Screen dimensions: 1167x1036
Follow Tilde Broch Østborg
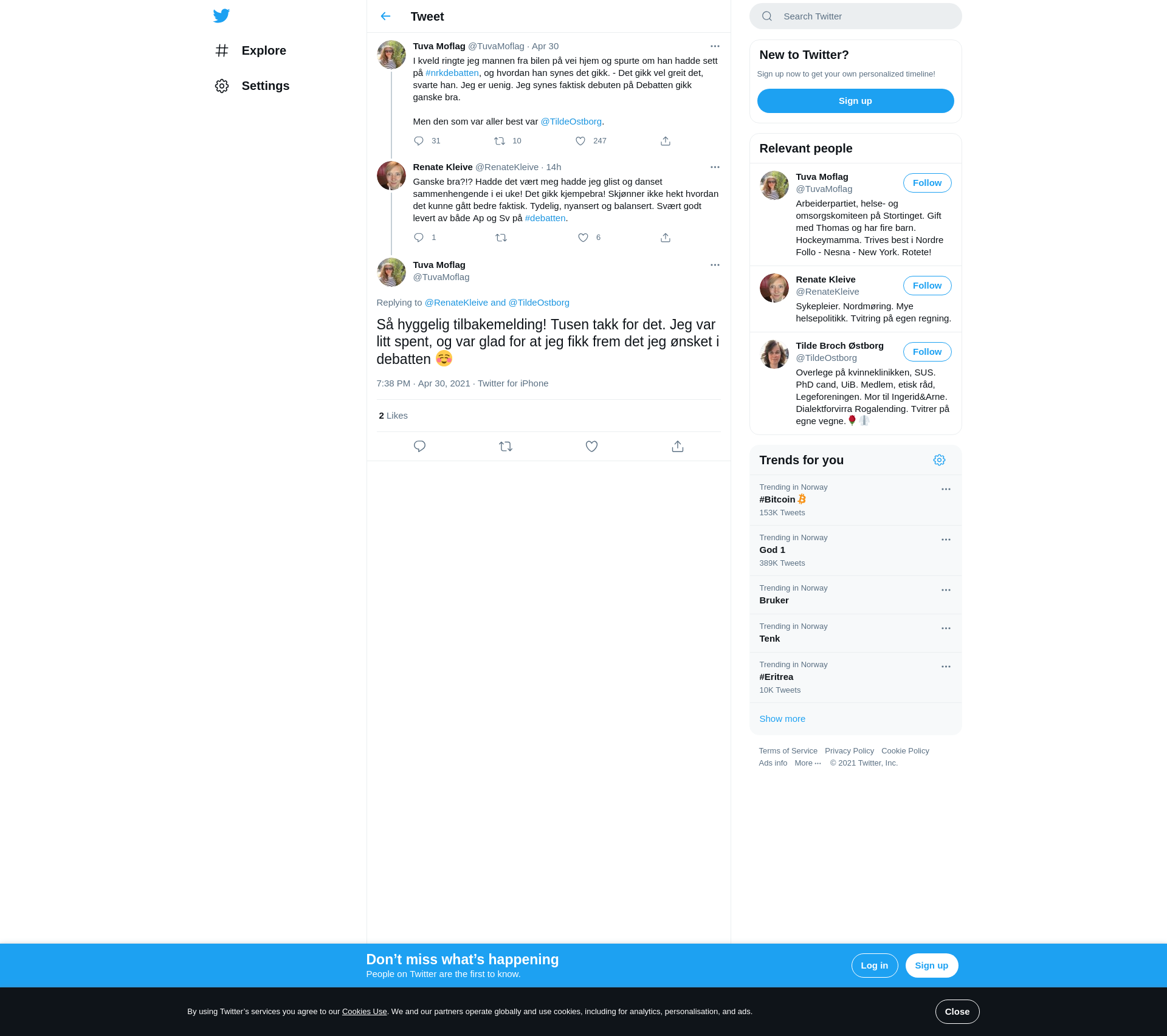click(927, 352)
